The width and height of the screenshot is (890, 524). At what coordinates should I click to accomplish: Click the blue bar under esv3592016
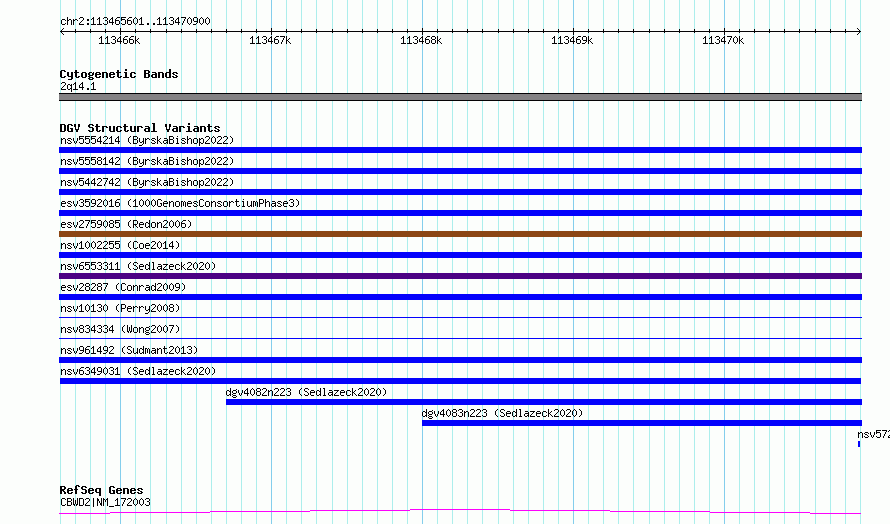[460, 213]
